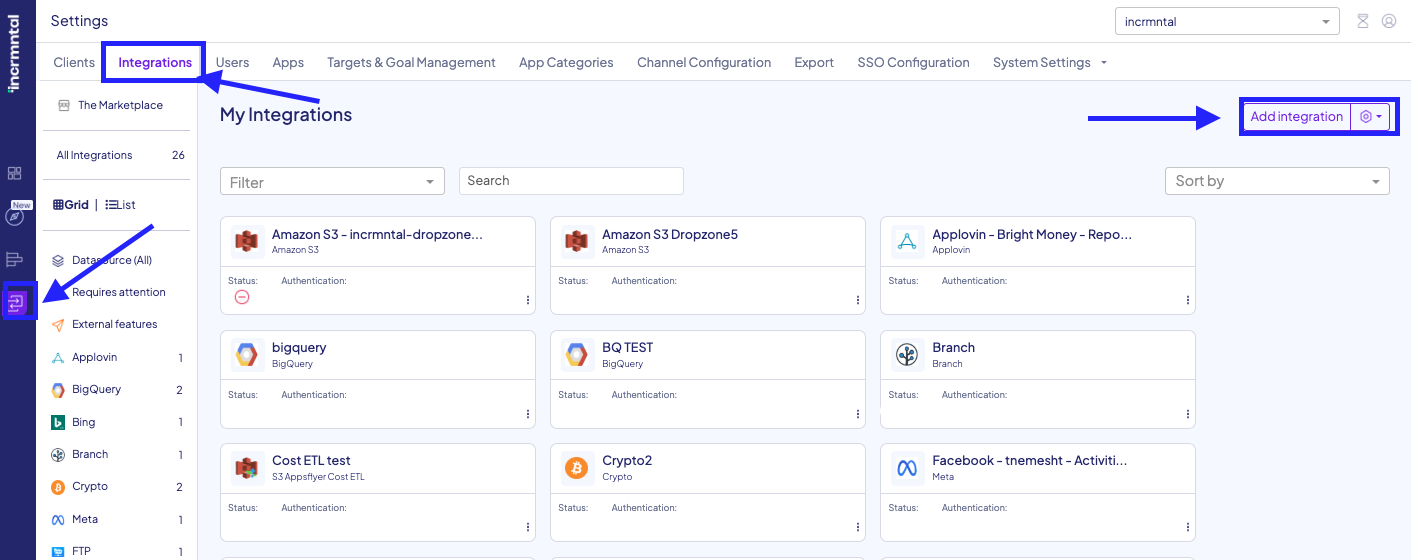Filter by Requires attention
This screenshot has width=1411, height=560.
click(118, 292)
